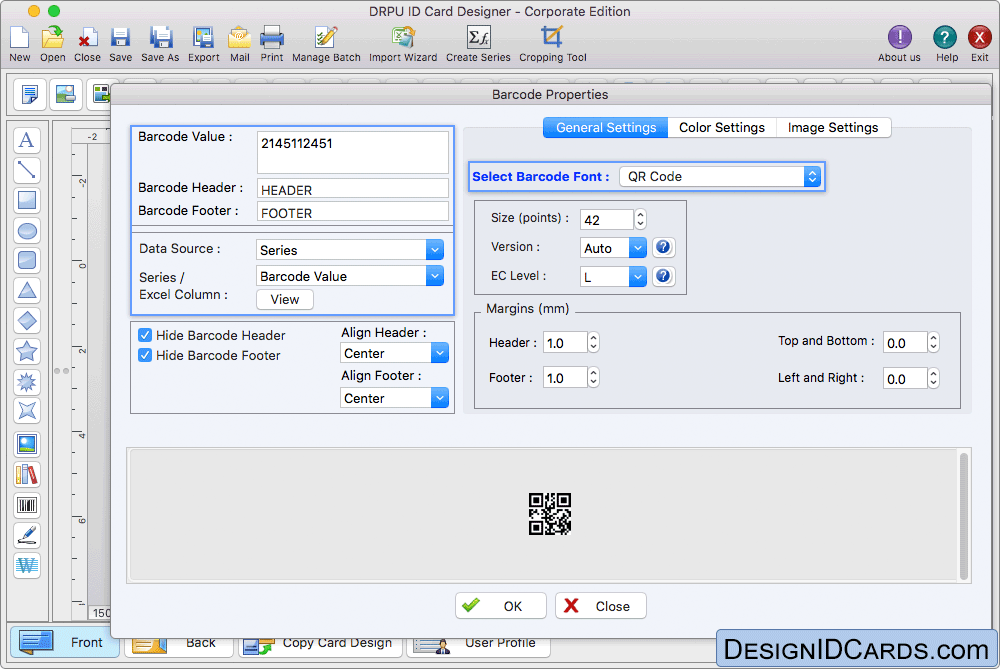Open the EC Level dropdown
Screen dimensions: 1000x669
pyautogui.click(x=613, y=277)
